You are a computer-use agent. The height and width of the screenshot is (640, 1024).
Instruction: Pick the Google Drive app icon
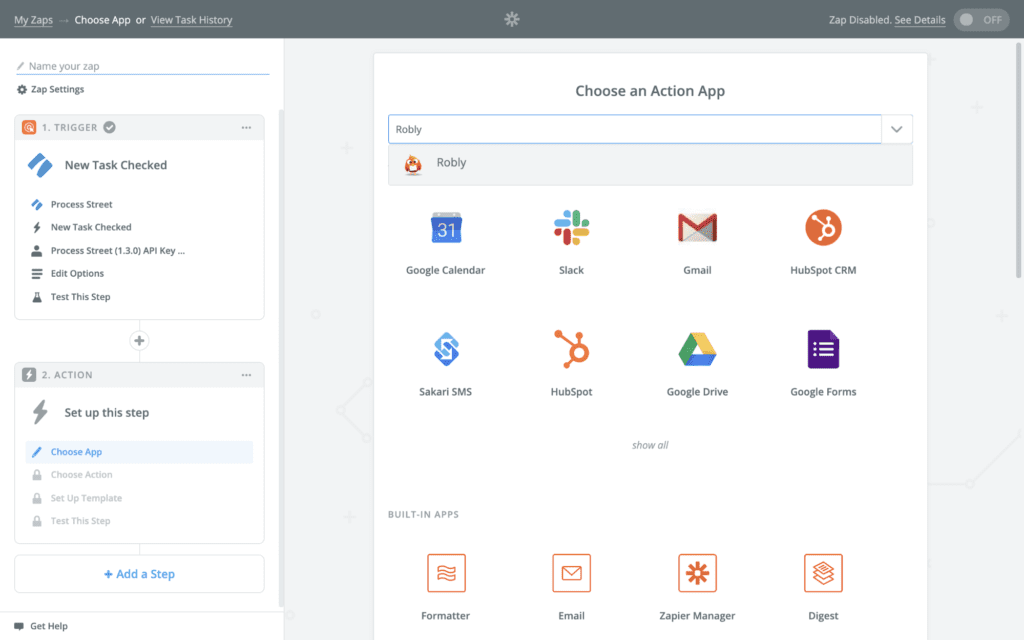click(x=697, y=349)
